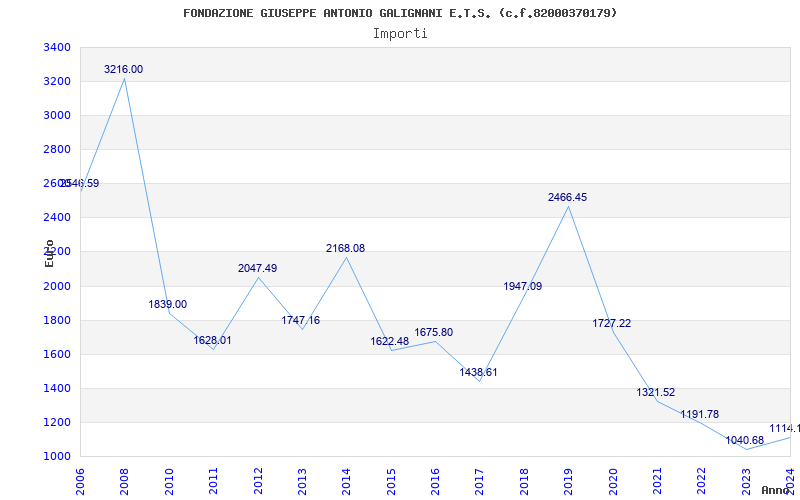Click the 3216.00 data label
This screenshot has width=800, height=500.
123,69
